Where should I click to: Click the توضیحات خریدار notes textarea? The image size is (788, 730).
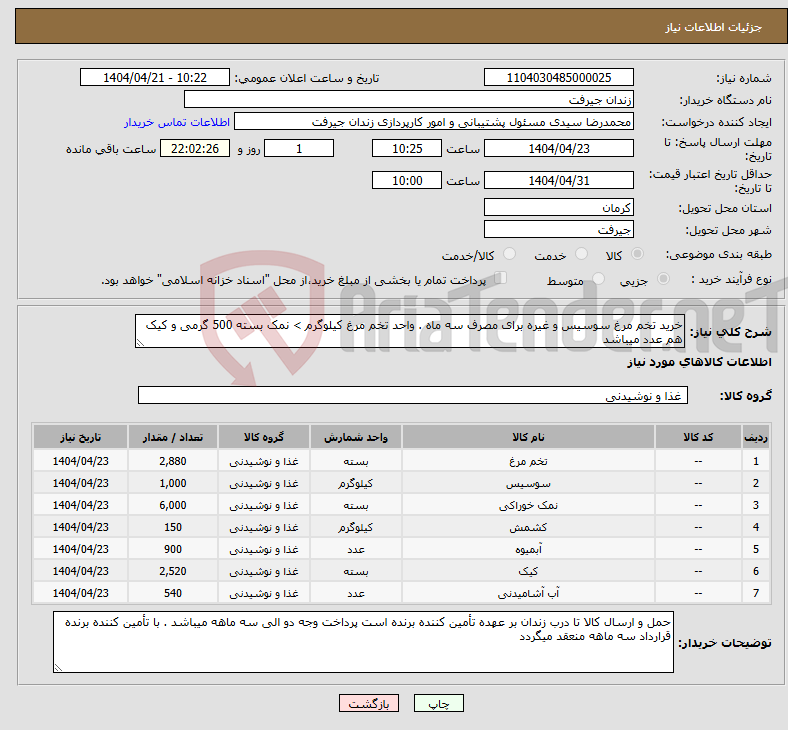[363, 642]
